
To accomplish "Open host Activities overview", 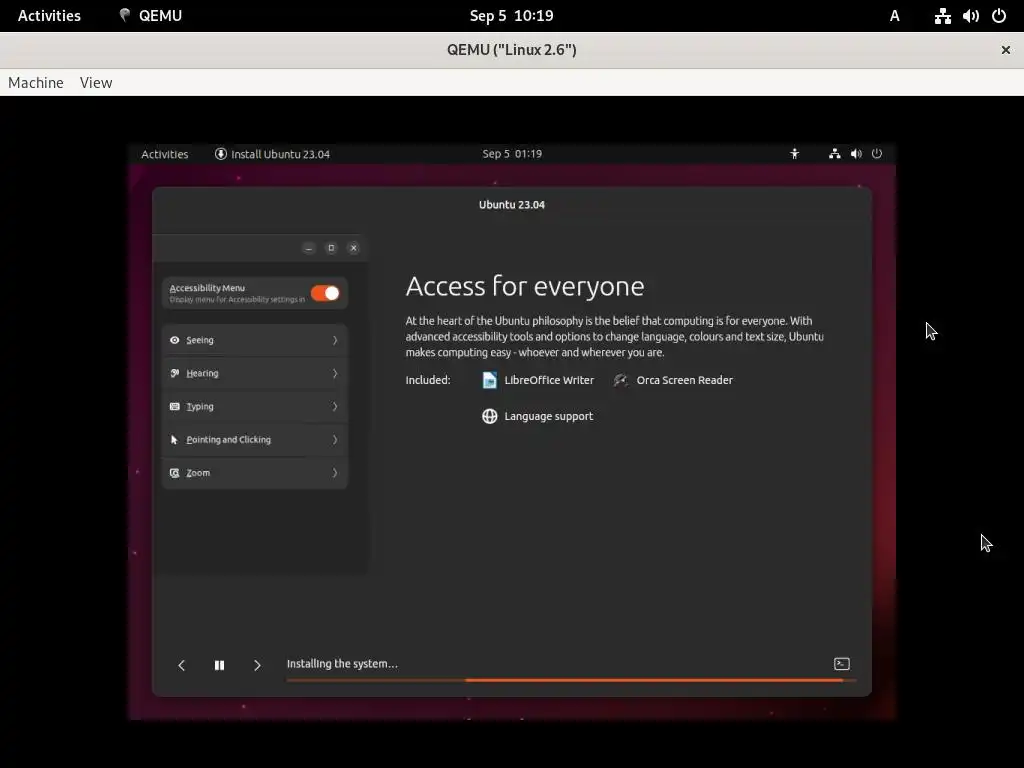I will coord(49,16).
